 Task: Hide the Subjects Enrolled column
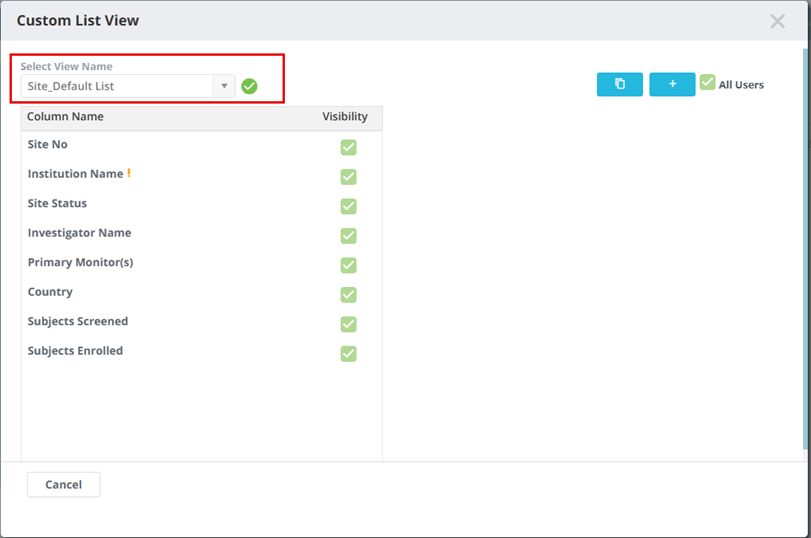point(348,354)
